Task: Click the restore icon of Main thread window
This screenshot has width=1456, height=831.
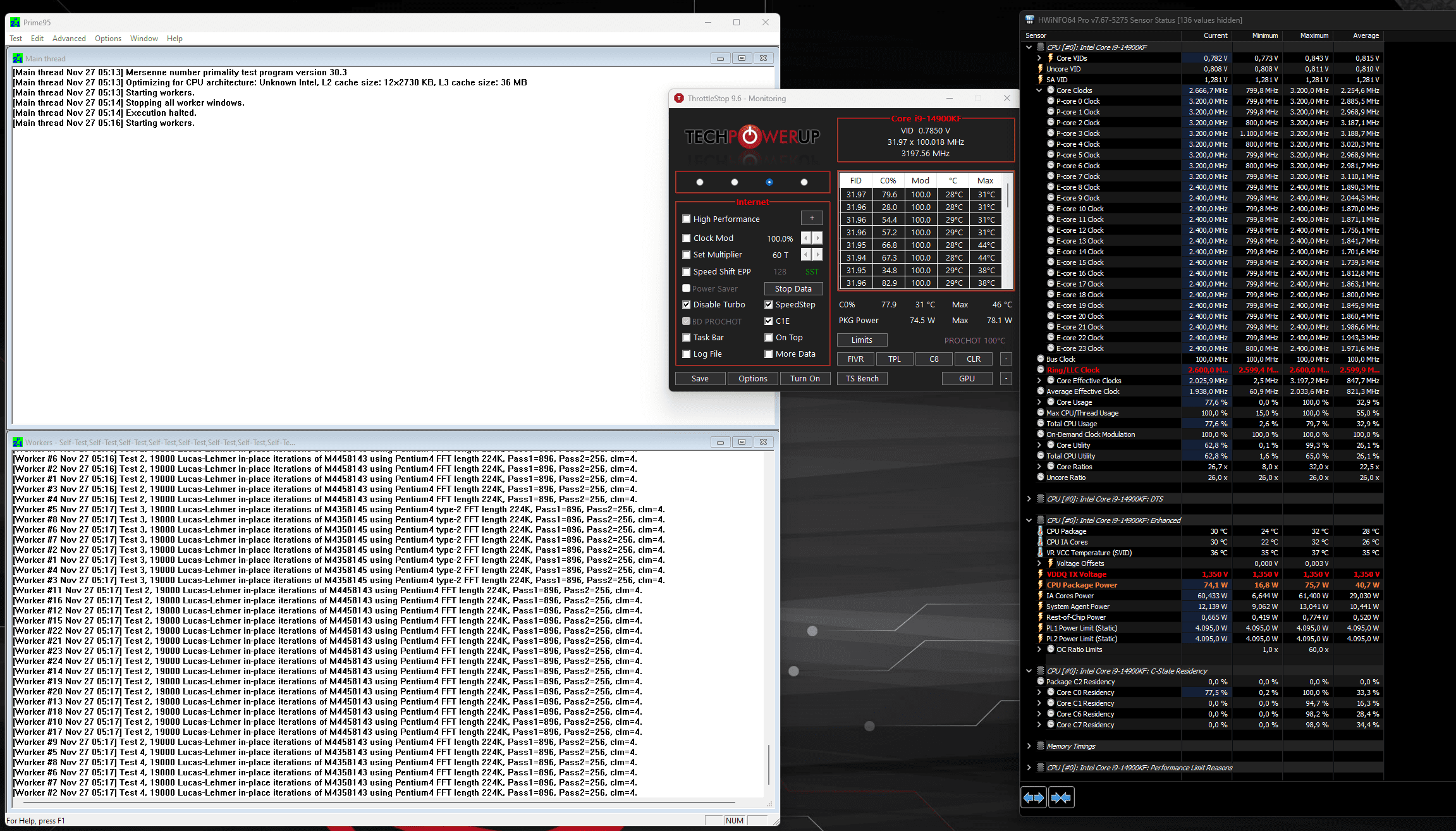Action: (x=742, y=58)
